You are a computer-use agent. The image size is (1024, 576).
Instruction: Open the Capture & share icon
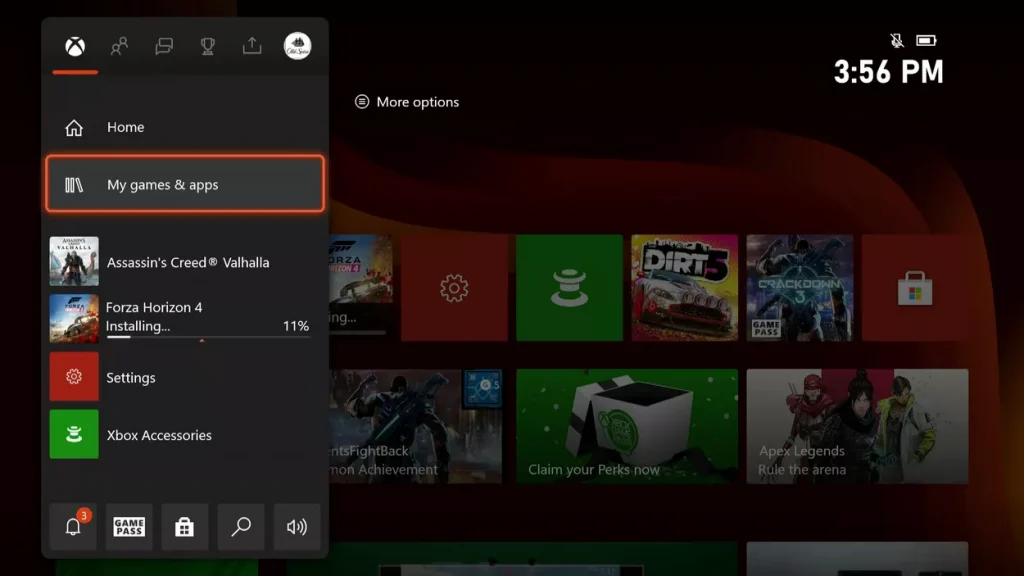pyautogui.click(x=251, y=46)
